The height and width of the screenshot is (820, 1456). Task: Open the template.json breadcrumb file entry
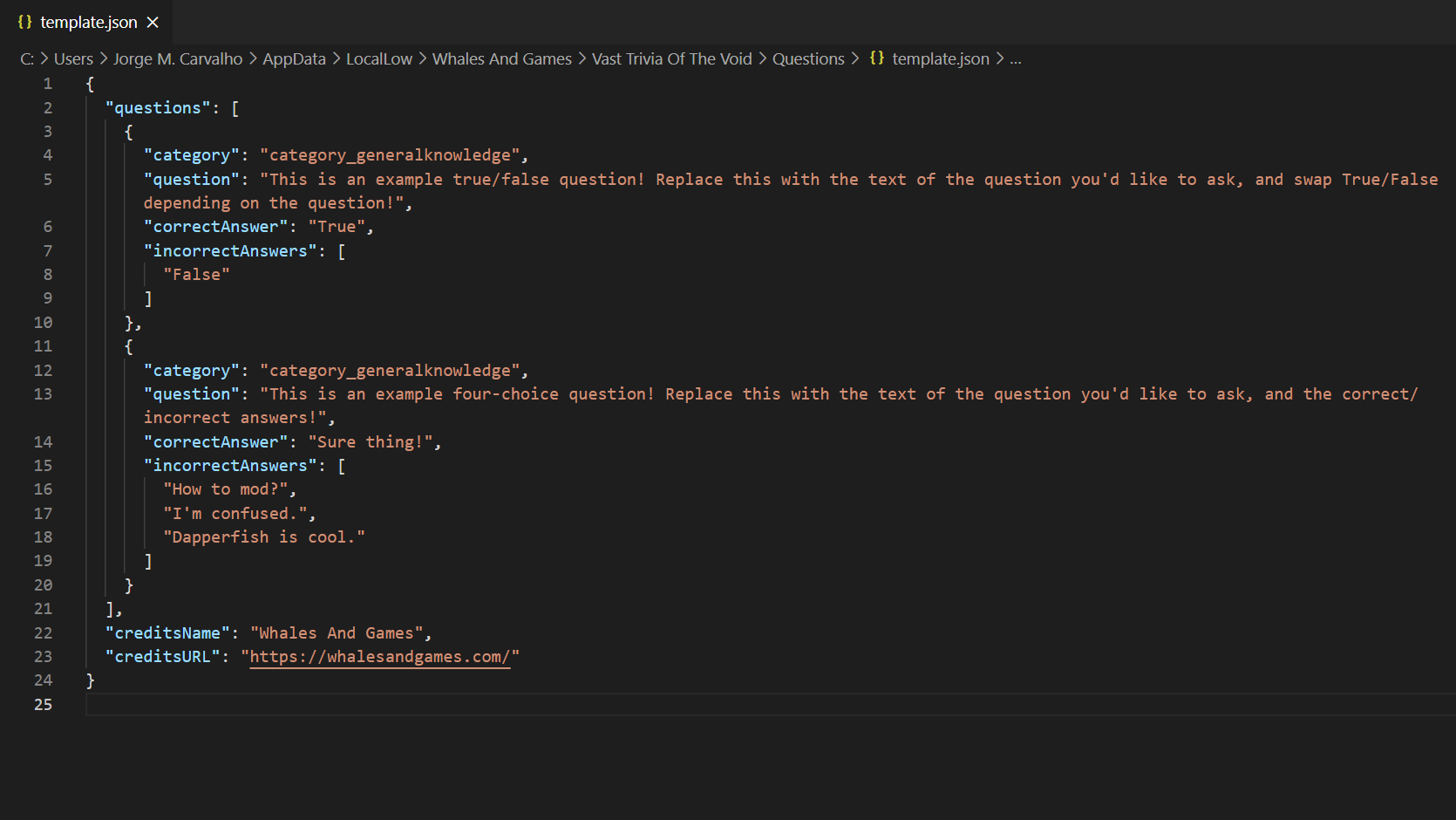941,59
